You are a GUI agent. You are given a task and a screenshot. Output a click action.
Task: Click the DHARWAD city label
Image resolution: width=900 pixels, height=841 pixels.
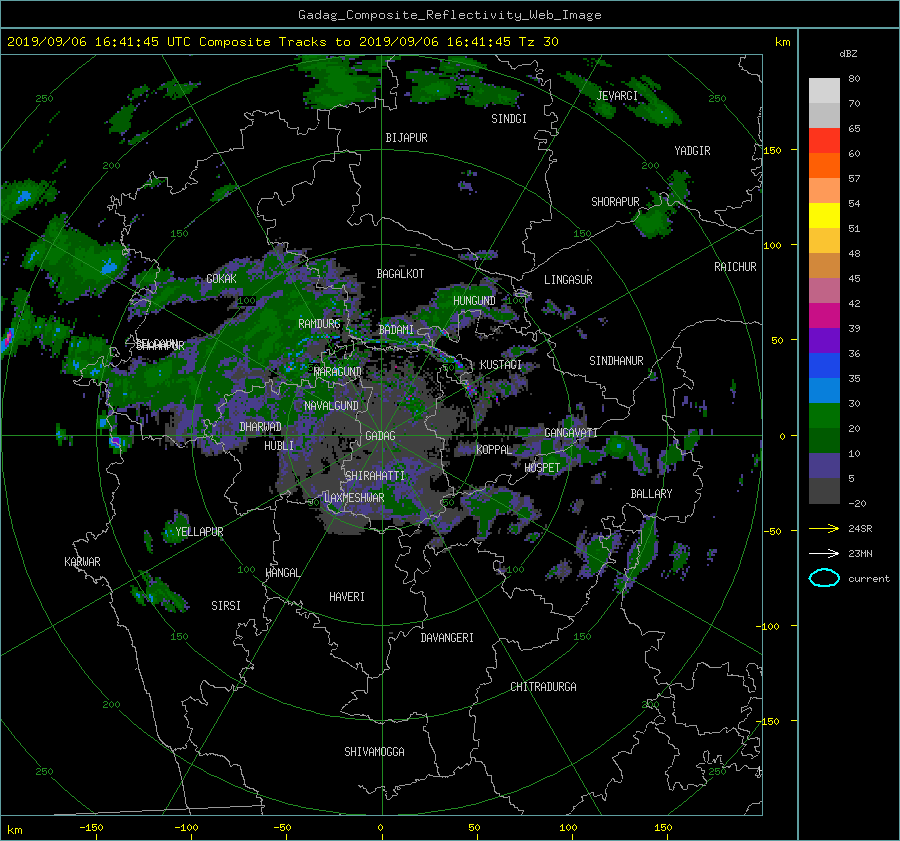(x=260, y=427)
